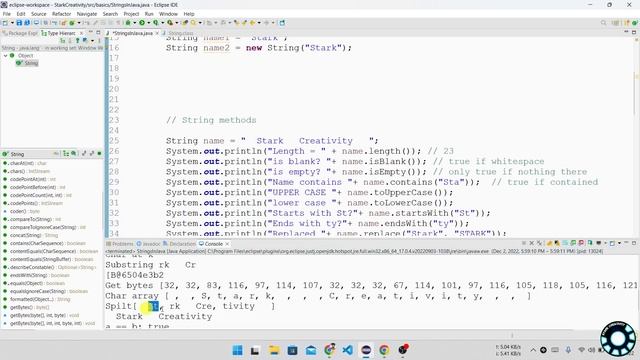The height and width of the screenshot is (360, 640).
Task: Open the Java perspective icon
Action: (627, 23)
